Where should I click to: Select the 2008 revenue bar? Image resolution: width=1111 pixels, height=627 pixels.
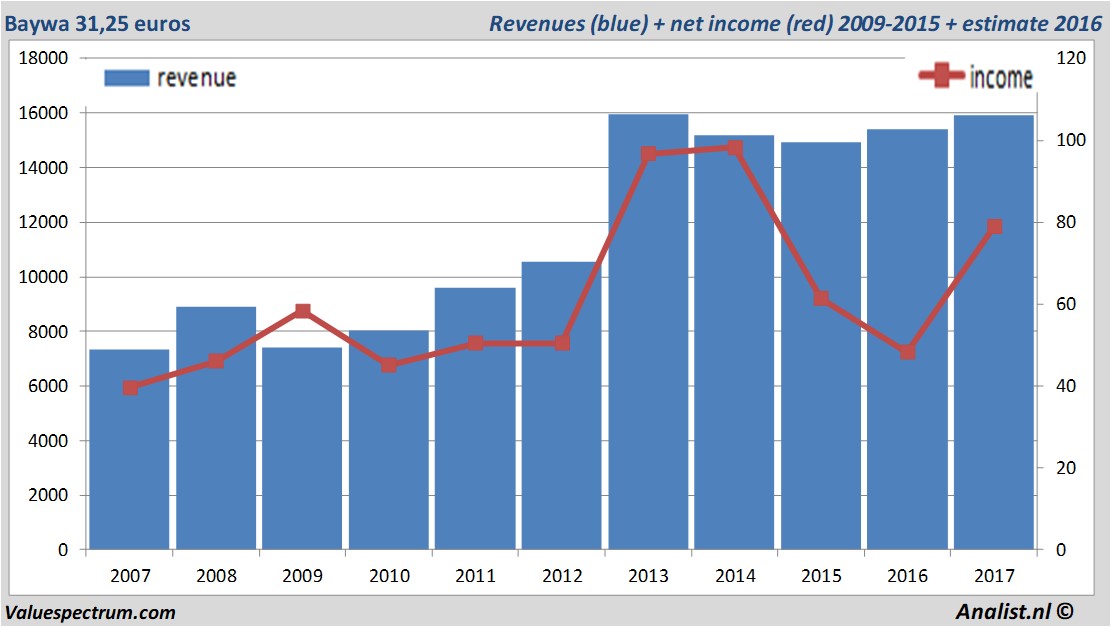pos(216,428)
